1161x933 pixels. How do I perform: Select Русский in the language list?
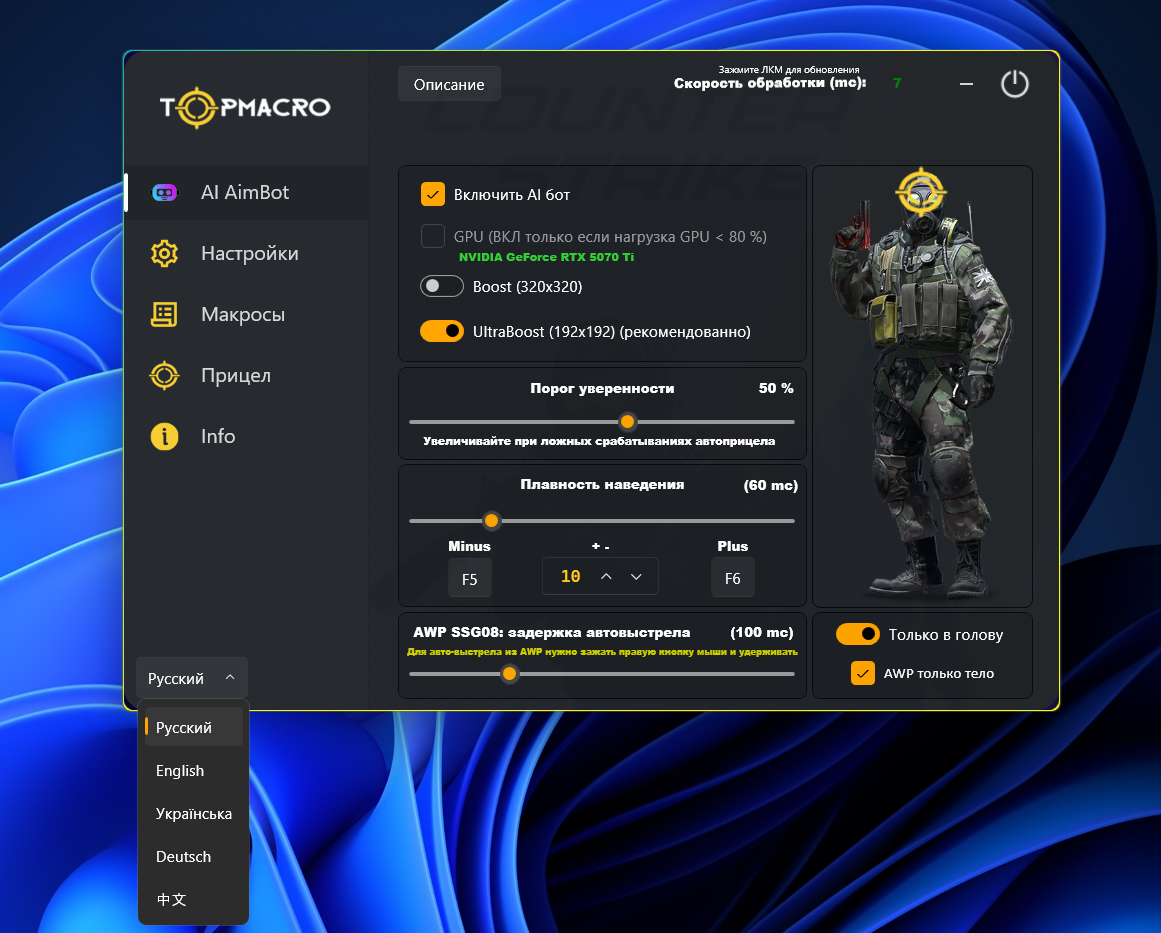coord(194,727)
